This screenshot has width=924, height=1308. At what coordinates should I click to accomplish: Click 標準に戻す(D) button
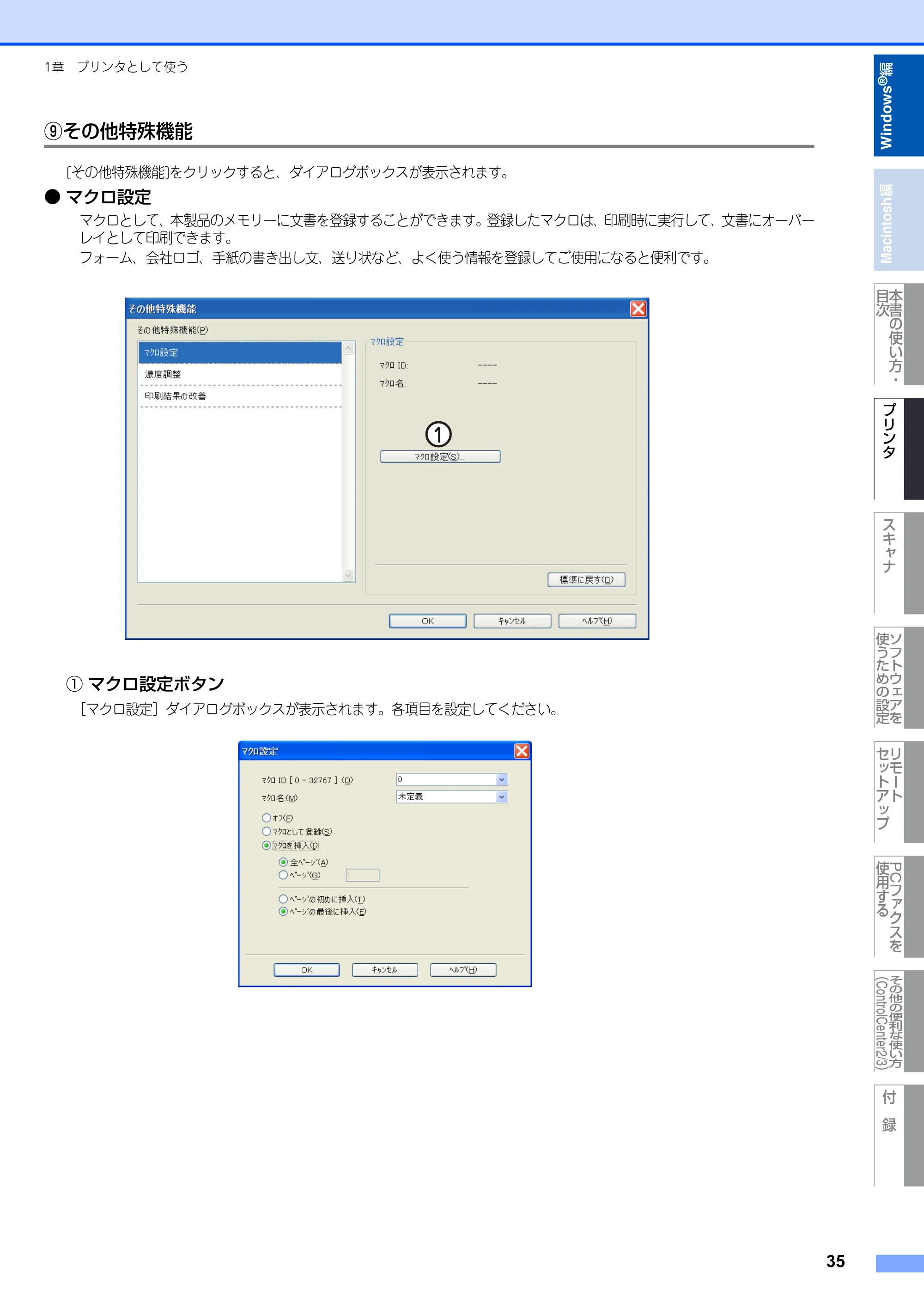(586, 579)
